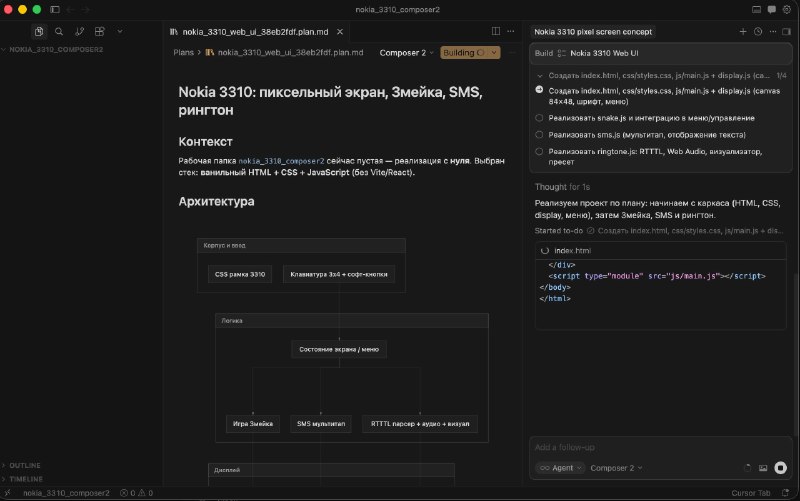The width and height of the screenshot is (800, 501).
Task: Click the context usage icon in chat input
Action: [747, 468]
